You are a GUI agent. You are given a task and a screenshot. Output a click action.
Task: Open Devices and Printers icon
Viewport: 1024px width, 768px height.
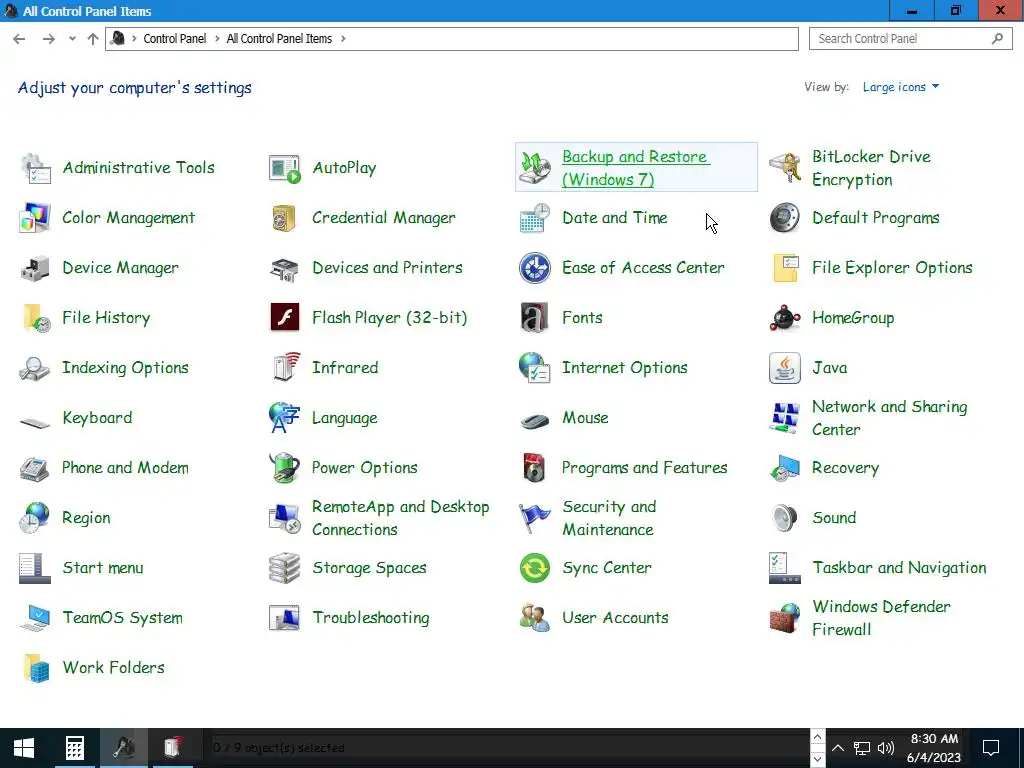click(x=285, y=268)
